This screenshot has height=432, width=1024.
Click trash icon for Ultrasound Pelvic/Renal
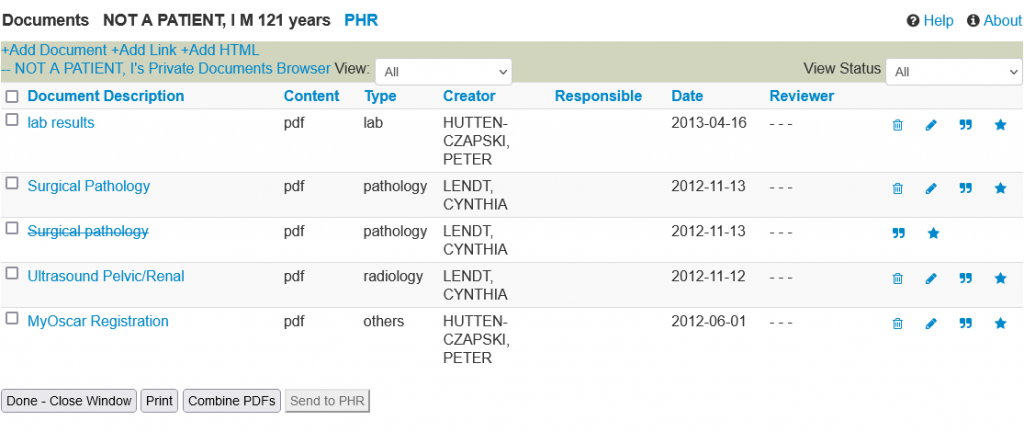[x=897, y=278]
